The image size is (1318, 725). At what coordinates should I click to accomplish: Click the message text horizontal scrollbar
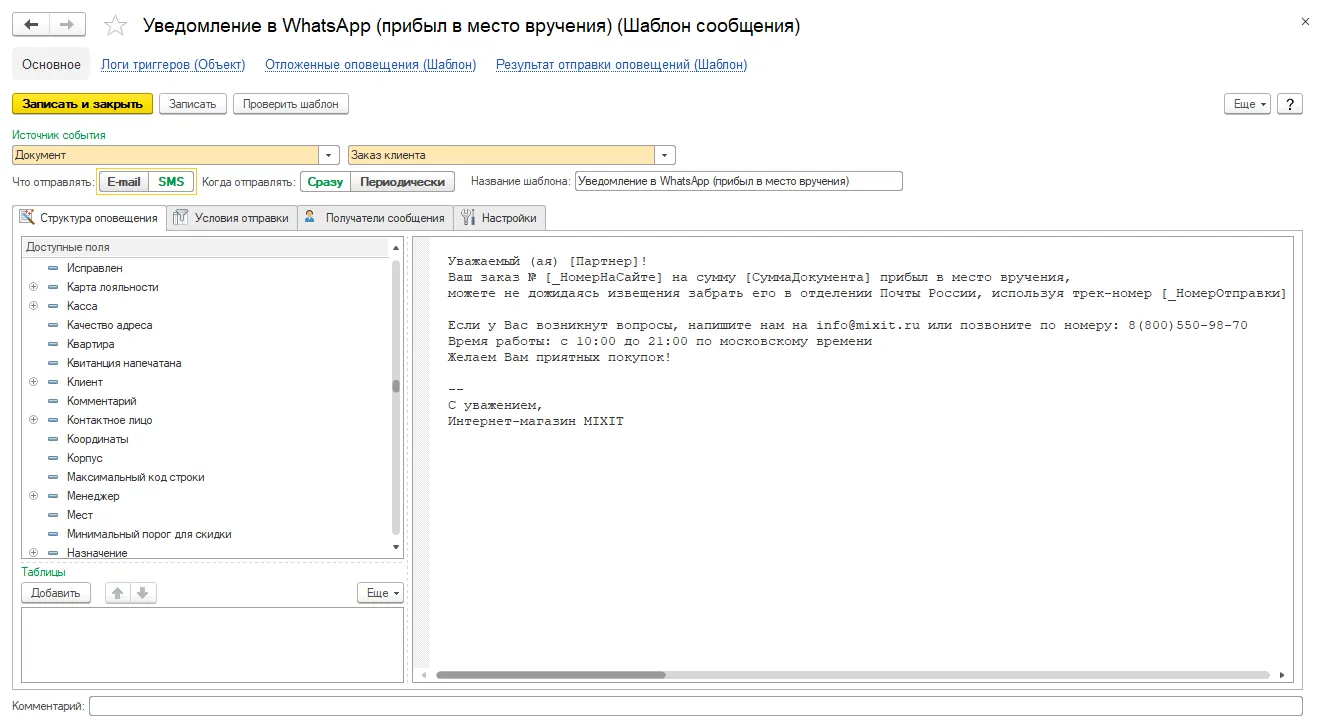[x=551, y=675]
